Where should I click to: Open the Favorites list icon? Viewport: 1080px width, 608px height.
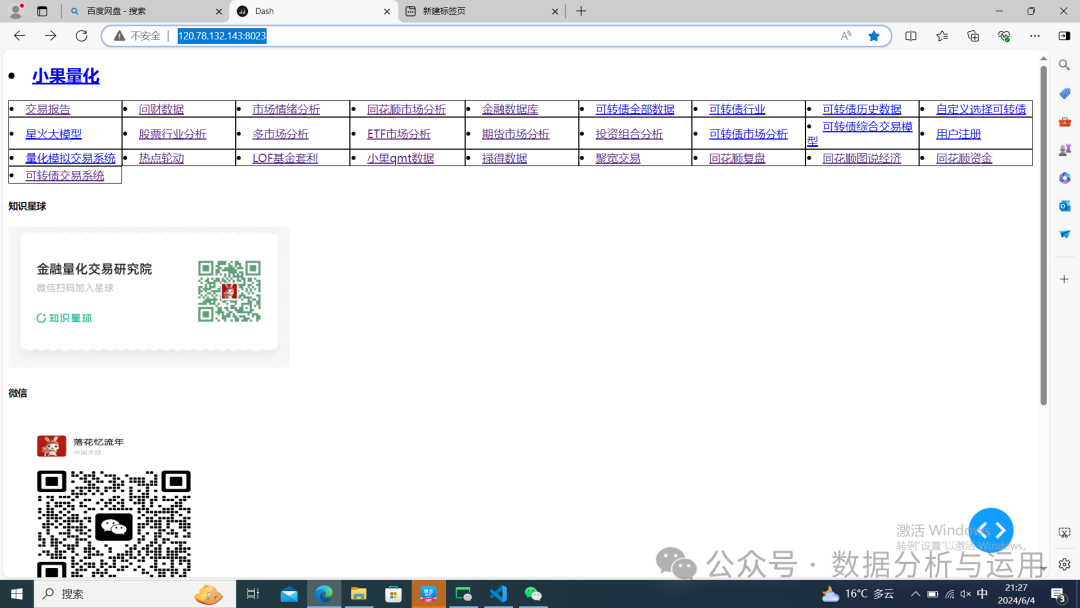[942, 36]
